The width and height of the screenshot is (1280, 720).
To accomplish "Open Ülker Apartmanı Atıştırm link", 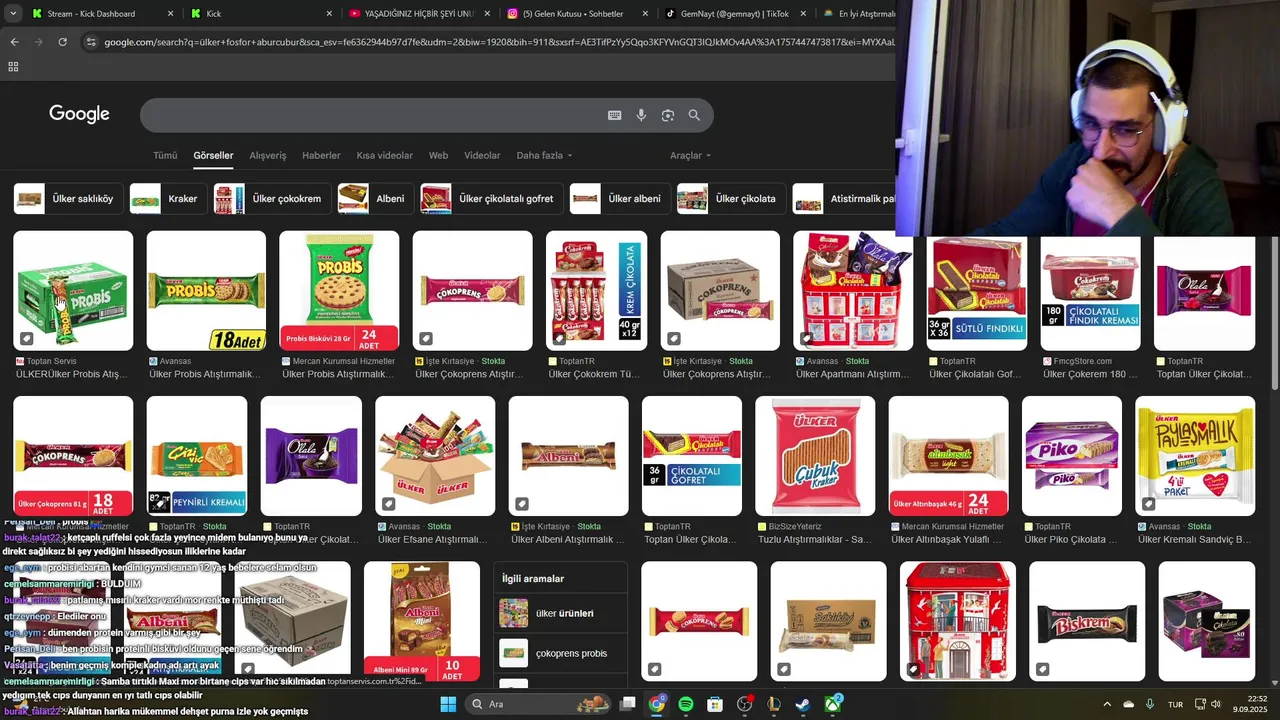I will point(851,374).
